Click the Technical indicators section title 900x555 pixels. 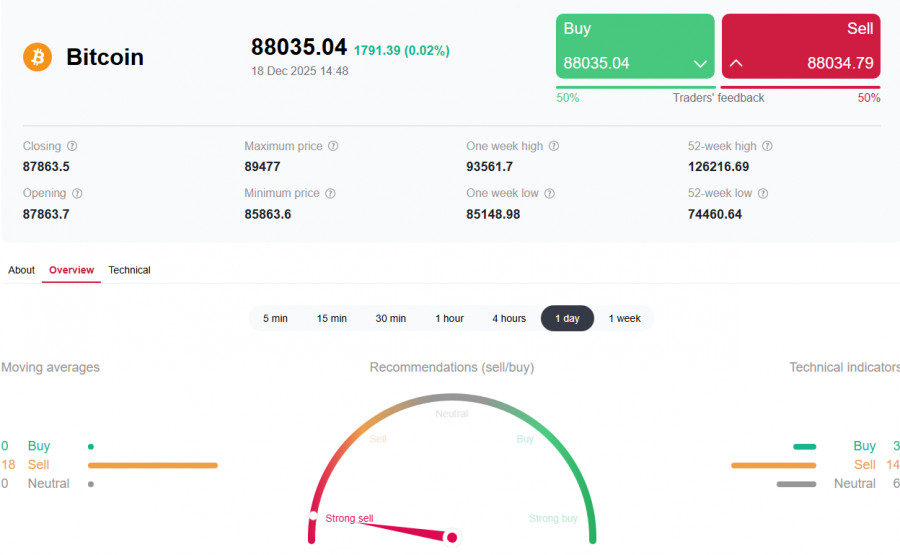pyautogui.click(x=844, y=367)
